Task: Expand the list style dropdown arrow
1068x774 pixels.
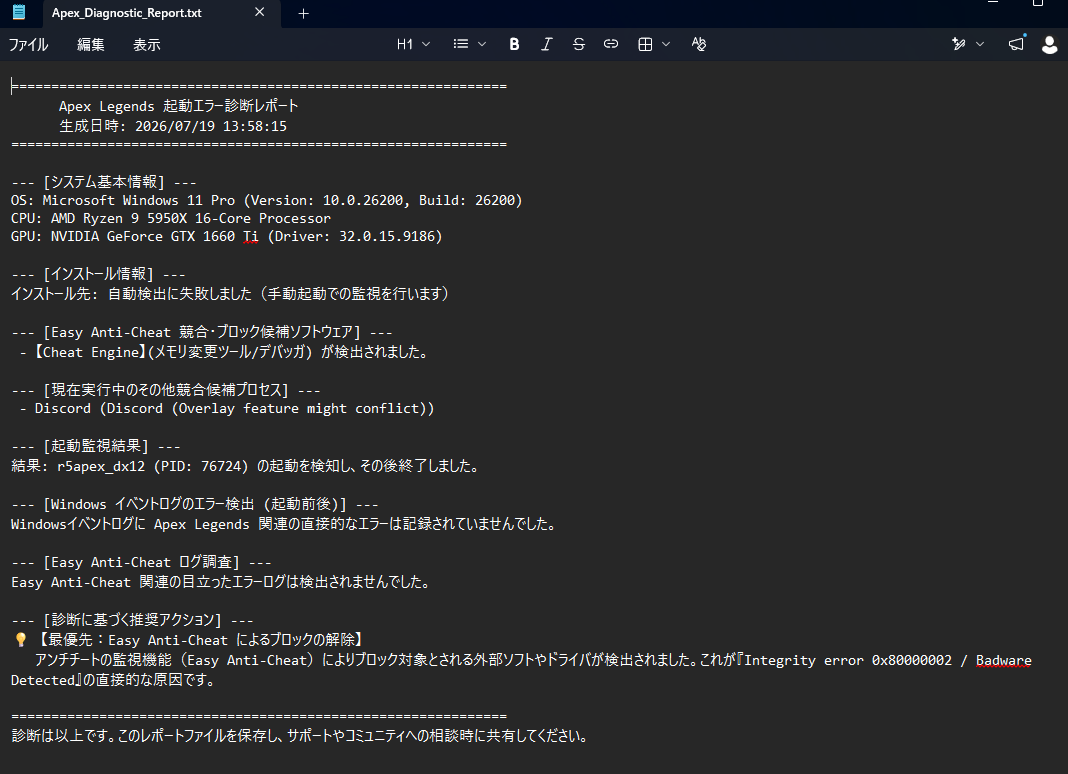Action: click(x=482, y=44)
